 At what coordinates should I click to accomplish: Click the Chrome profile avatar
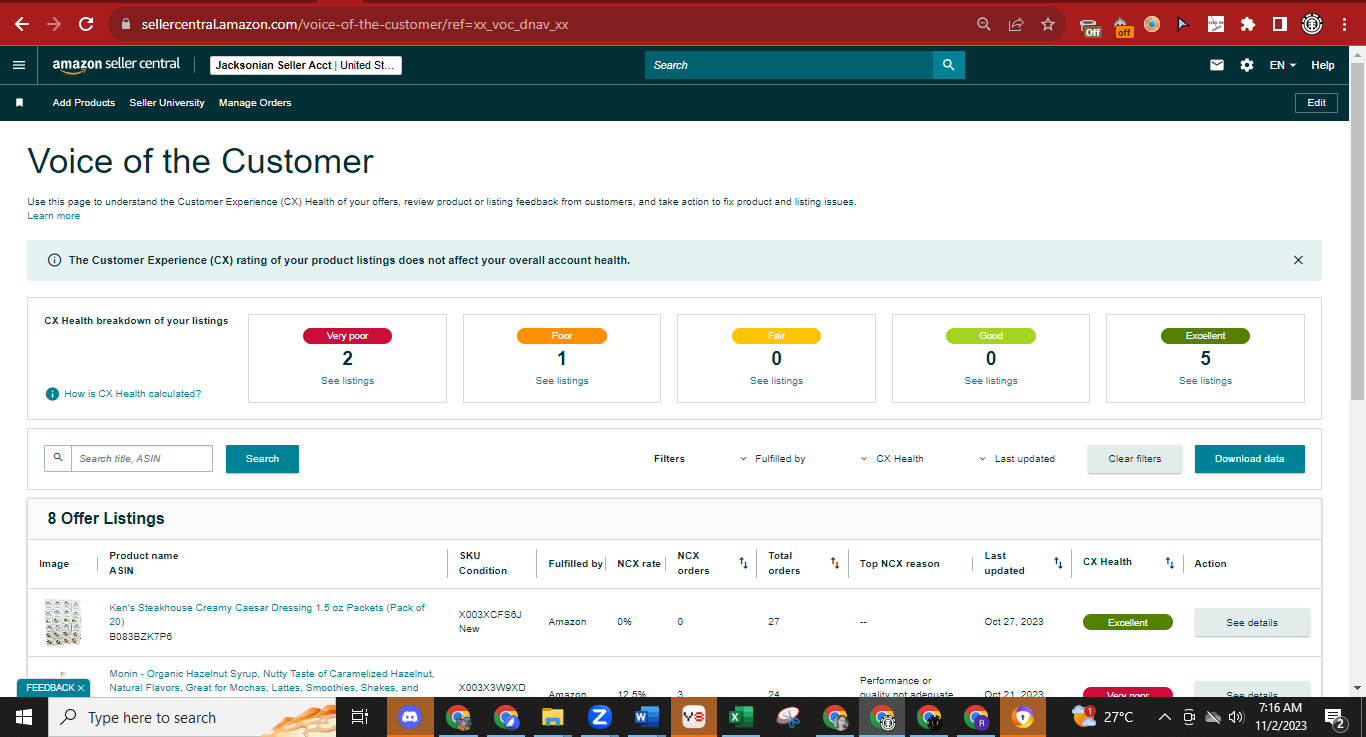tap(1312, 24)
